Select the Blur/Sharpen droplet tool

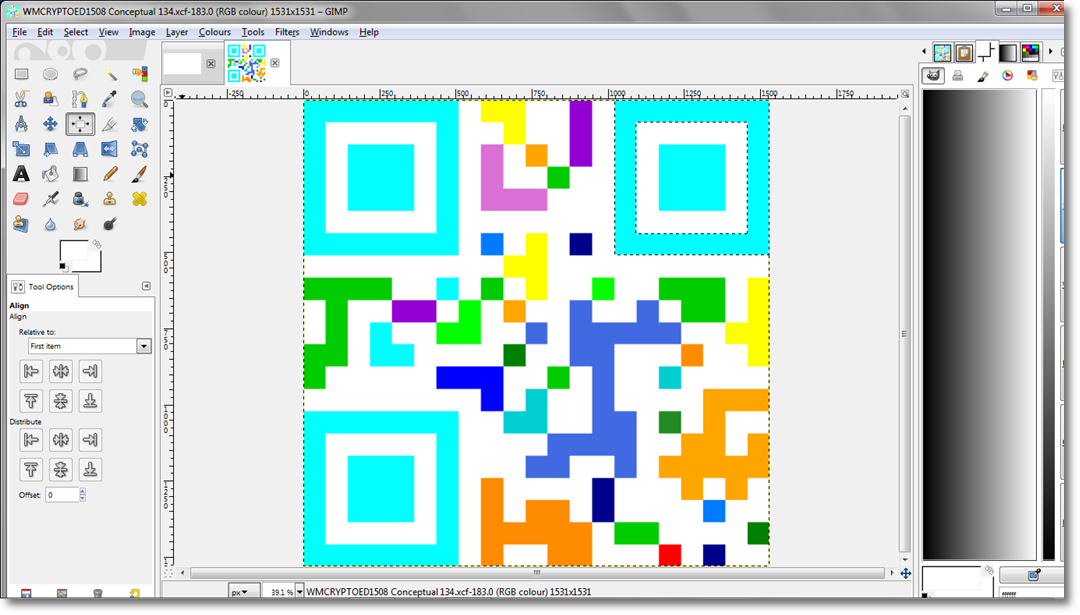pos(50,224)
